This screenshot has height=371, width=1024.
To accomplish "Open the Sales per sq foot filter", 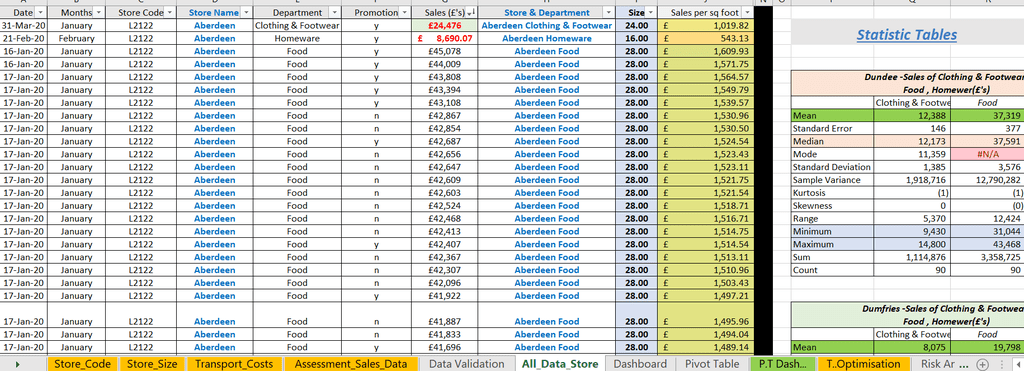I will (x=747, y=12).
